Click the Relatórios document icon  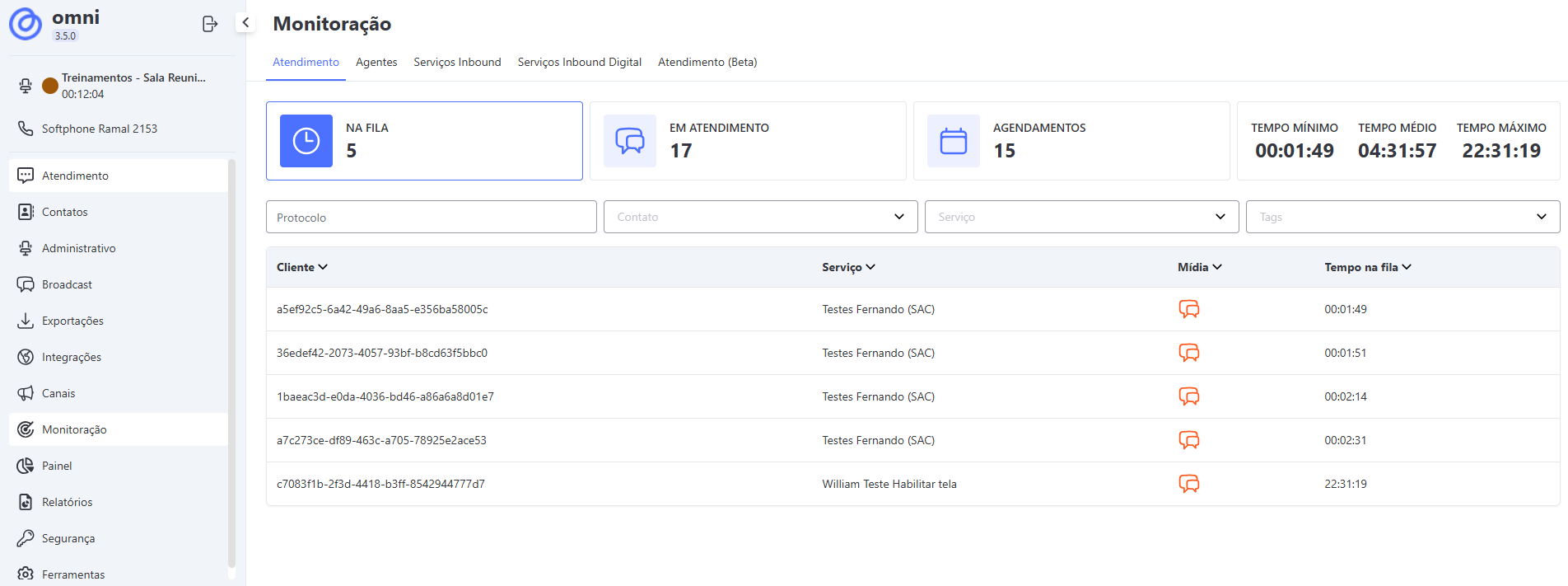(26, 502)
